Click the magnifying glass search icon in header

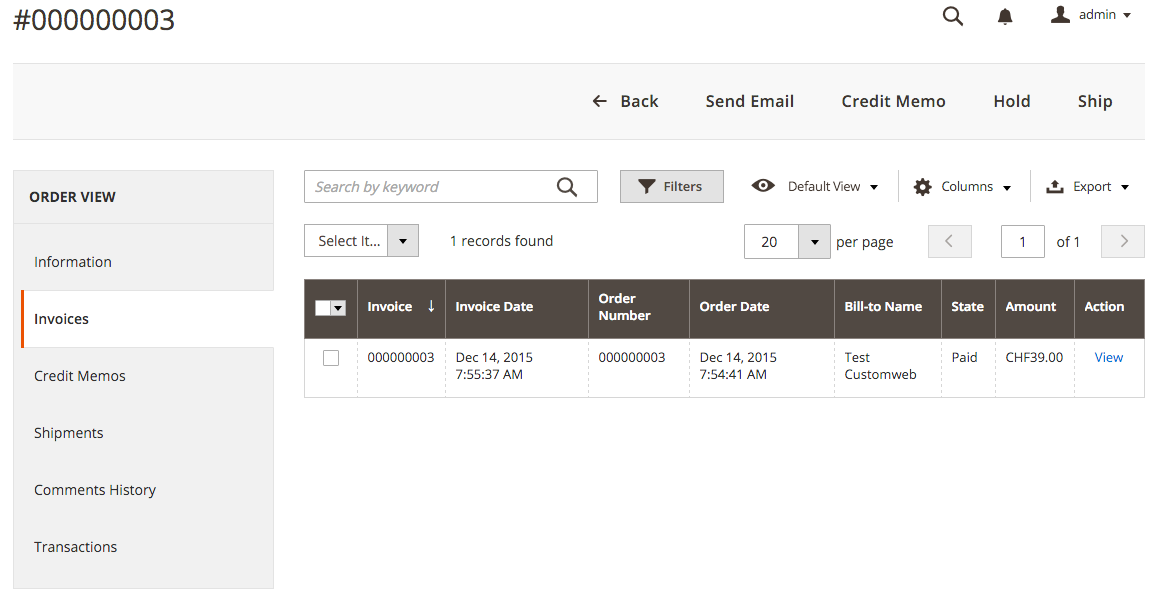953,16
